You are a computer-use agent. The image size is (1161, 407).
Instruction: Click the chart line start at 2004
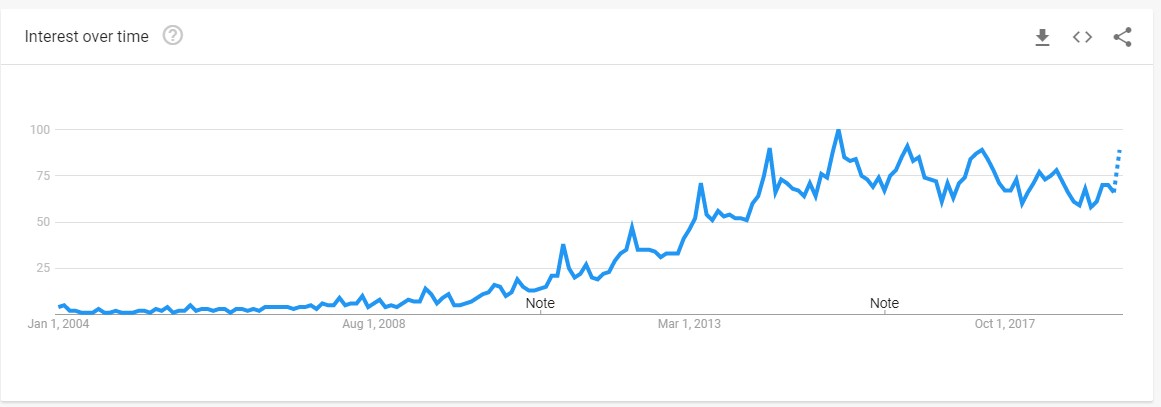point(59,306)
